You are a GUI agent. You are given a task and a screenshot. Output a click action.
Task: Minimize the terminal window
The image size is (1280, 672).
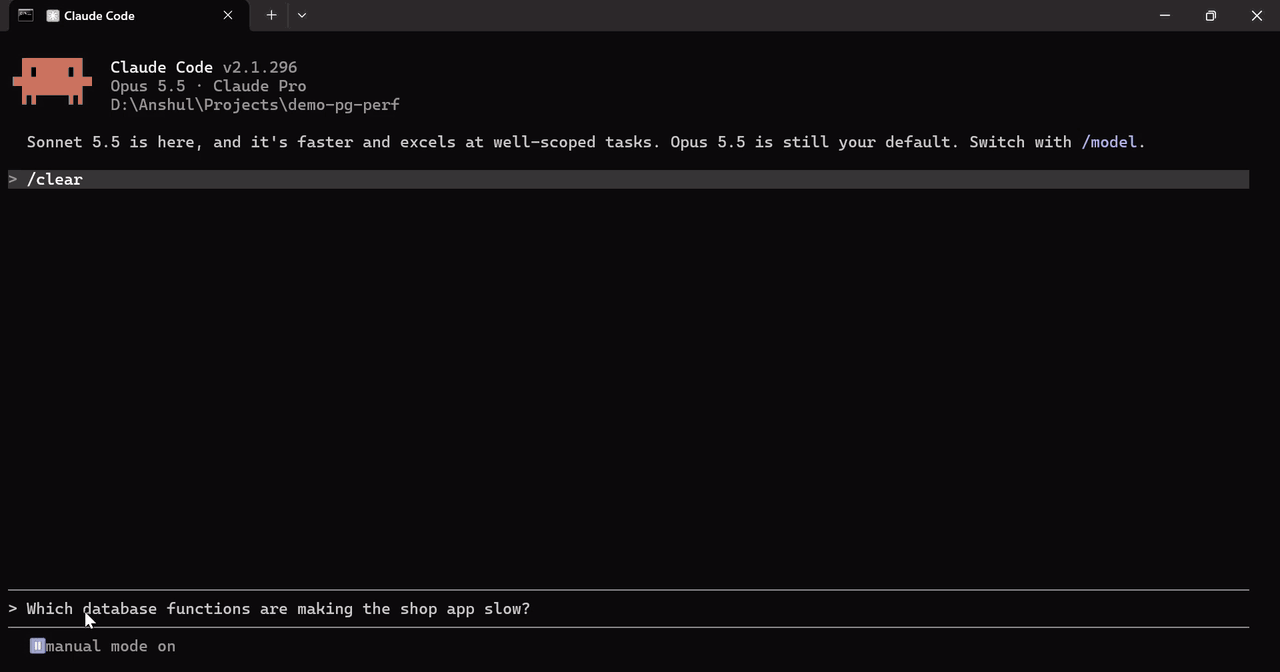click(1165, 15)
